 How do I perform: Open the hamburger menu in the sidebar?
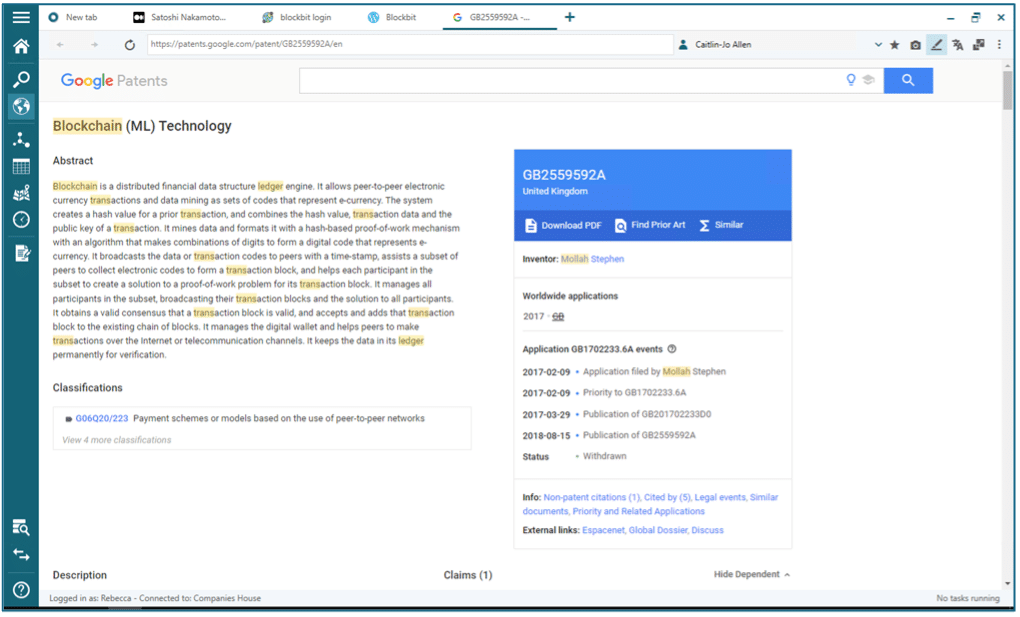(21, 17)
